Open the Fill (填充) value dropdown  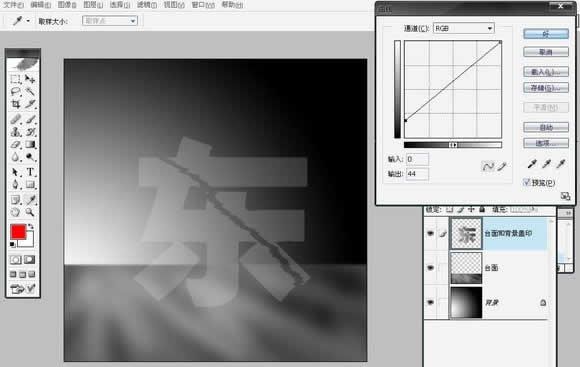click(x=535, y=209)
